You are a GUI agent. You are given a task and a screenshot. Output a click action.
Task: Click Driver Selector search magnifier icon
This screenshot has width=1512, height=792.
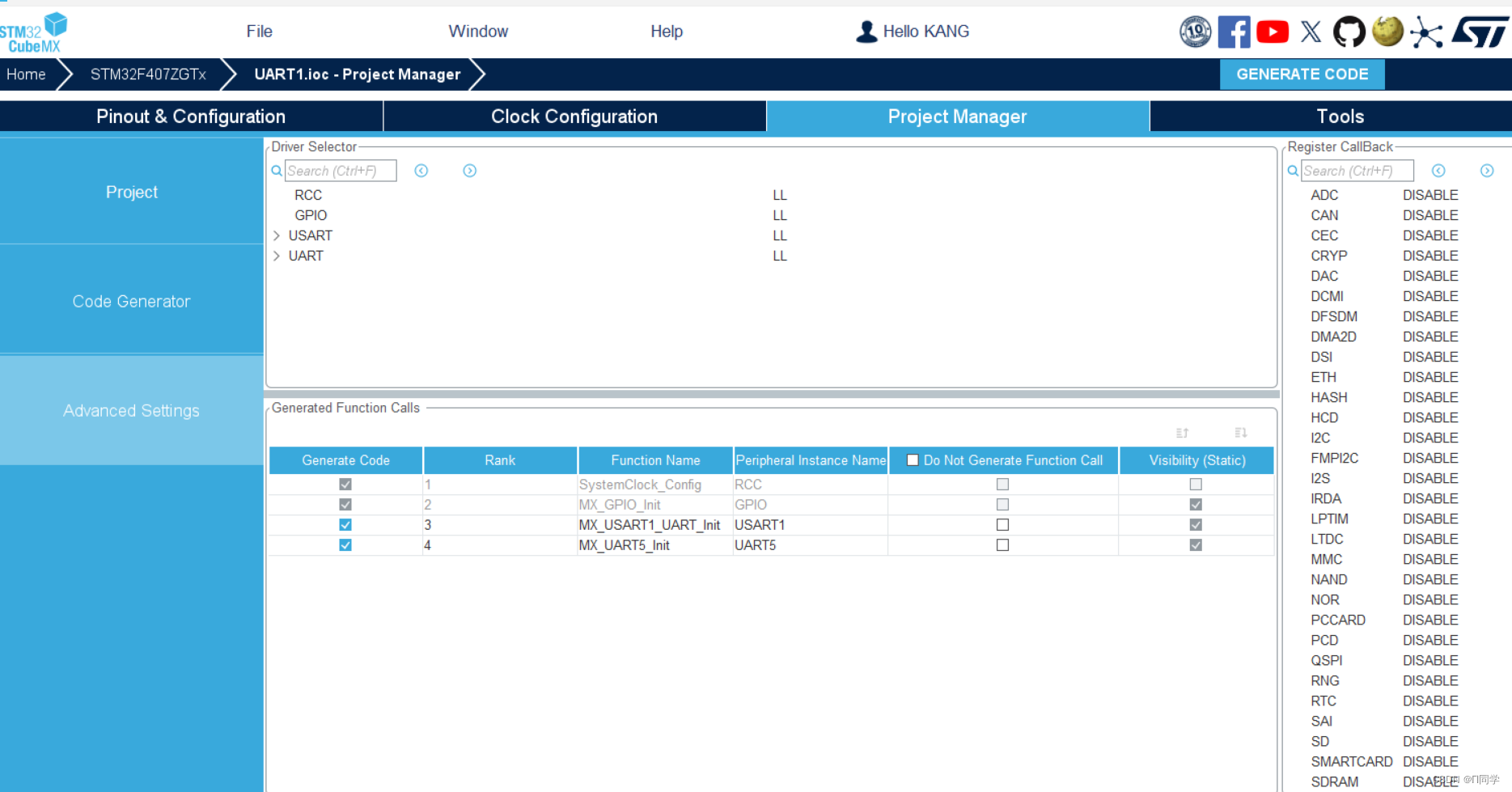277,171
